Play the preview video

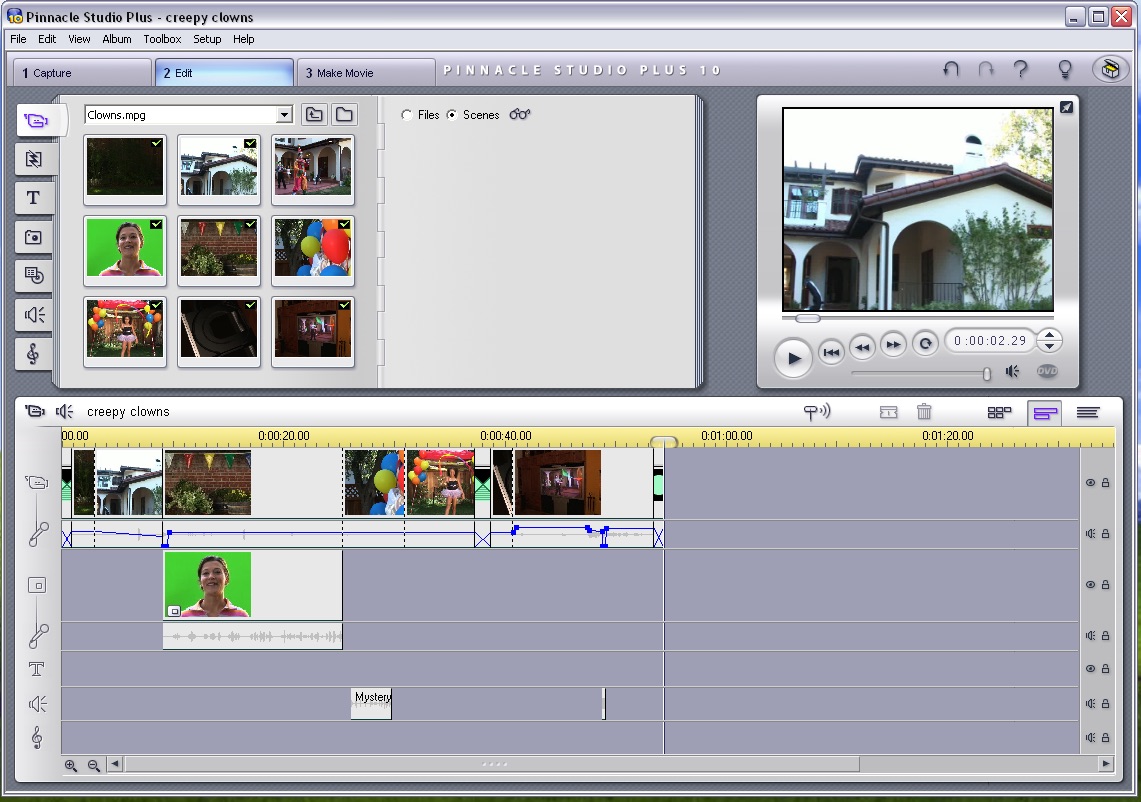tap(793, 357)
